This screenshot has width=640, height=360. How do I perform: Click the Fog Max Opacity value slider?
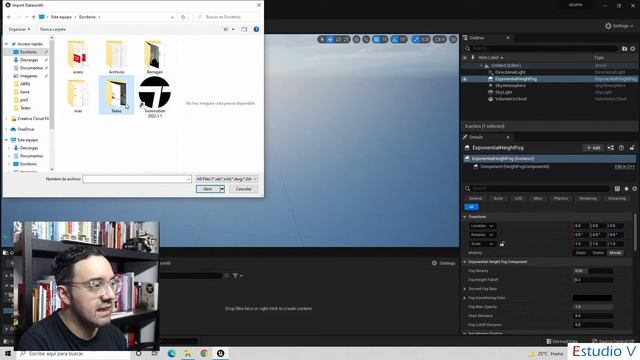point(593,307)
